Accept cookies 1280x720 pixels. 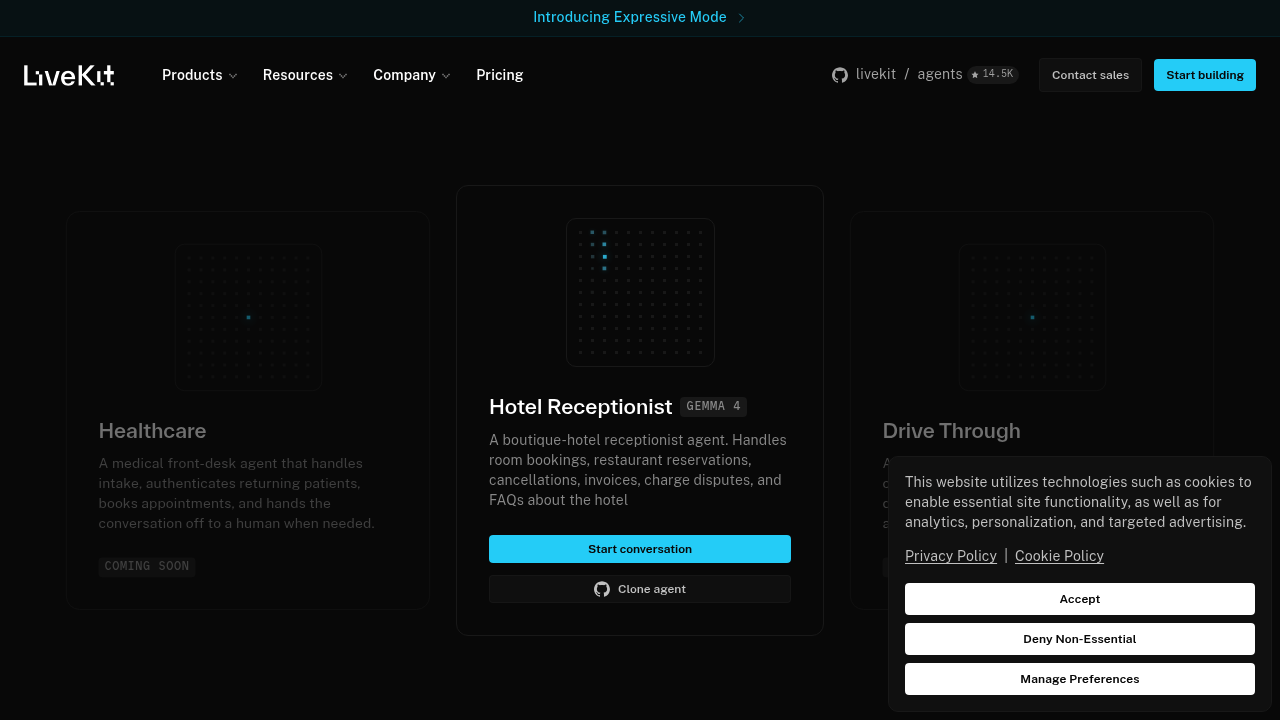click(x=1080, y=599)
